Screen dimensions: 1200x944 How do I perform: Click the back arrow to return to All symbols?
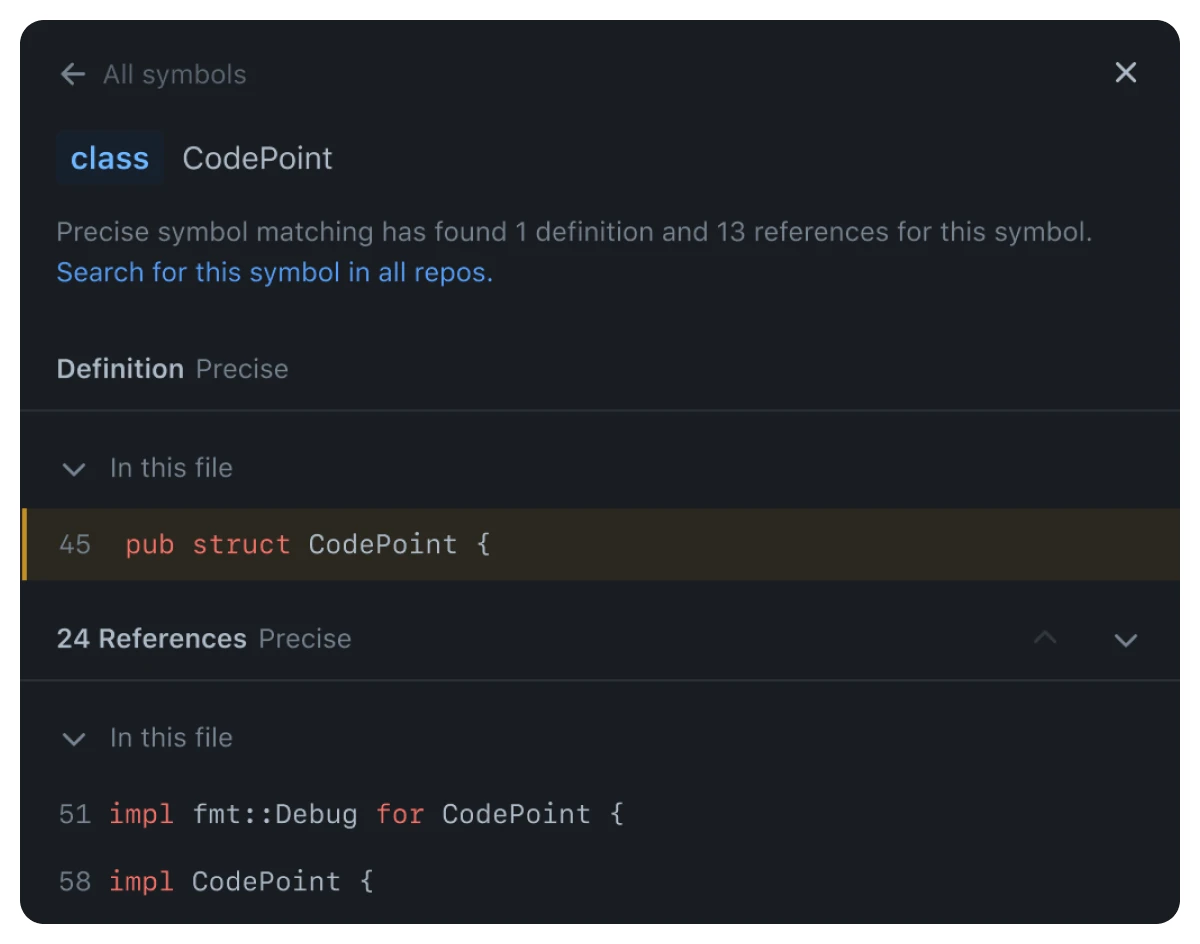pyautogui.click(x=72, y=73)
